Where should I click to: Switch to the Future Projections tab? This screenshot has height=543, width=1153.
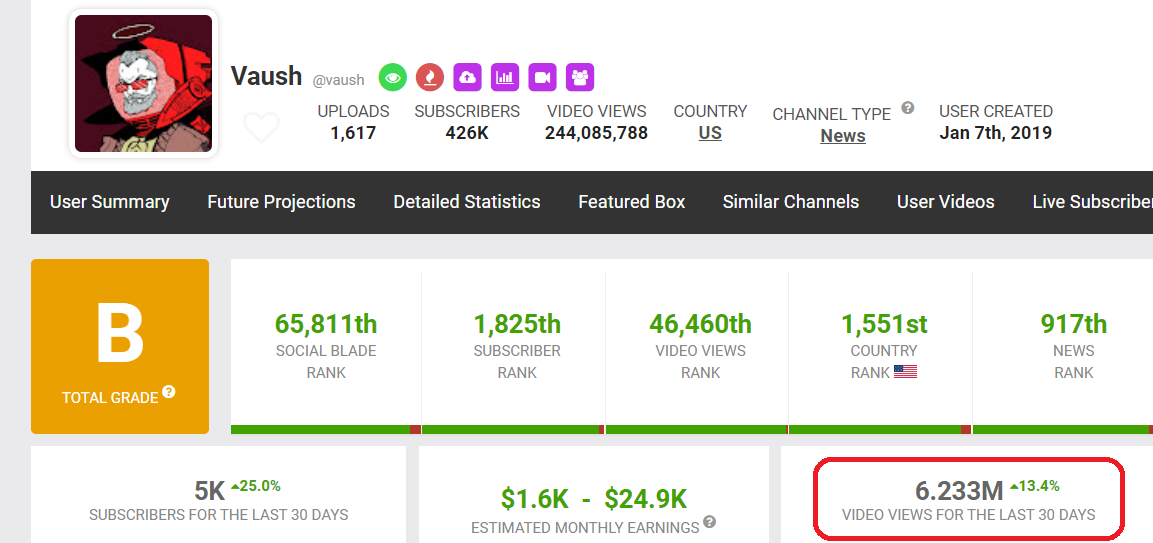coord(281,202)
